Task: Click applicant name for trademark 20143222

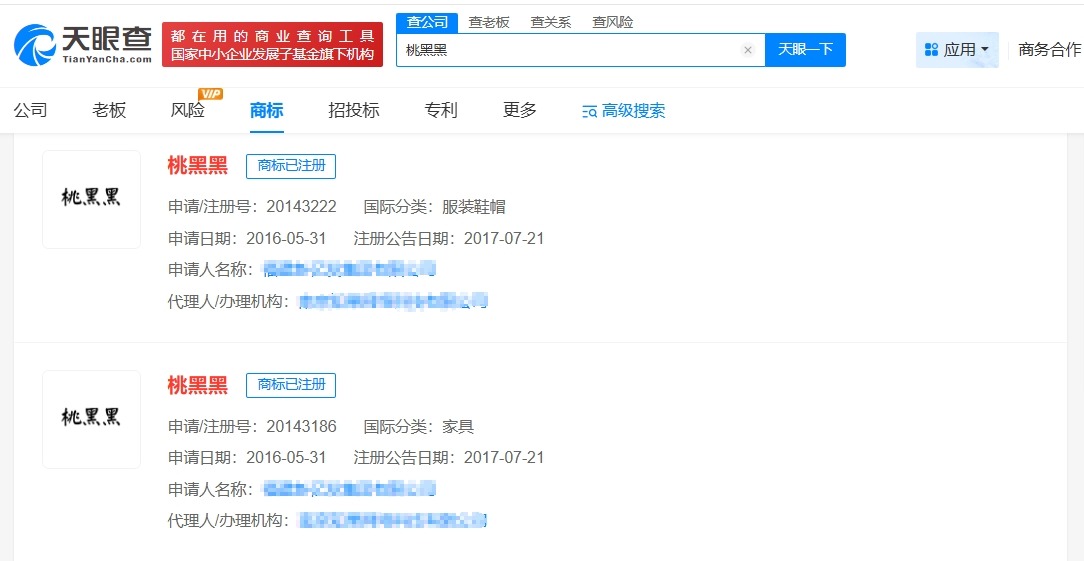Action: coord(350,270)
